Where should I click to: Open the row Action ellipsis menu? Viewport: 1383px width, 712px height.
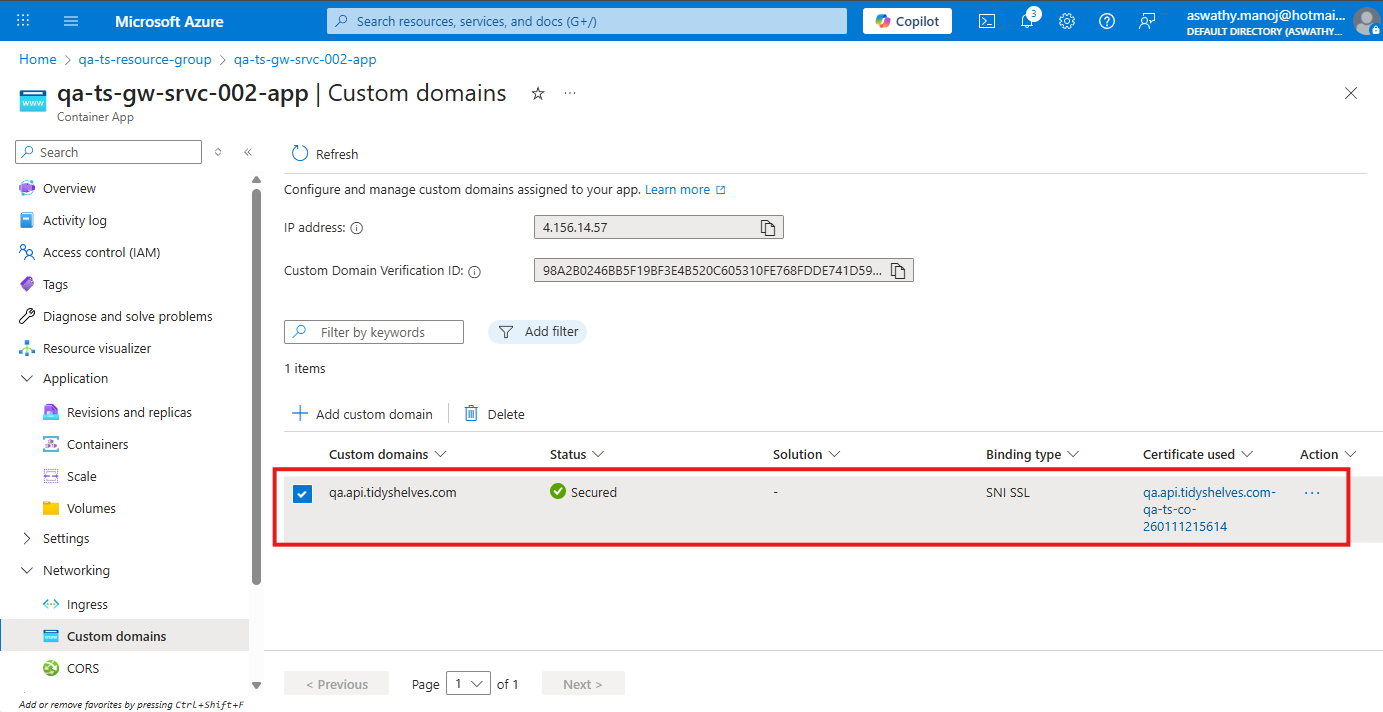pos(1312,493)
